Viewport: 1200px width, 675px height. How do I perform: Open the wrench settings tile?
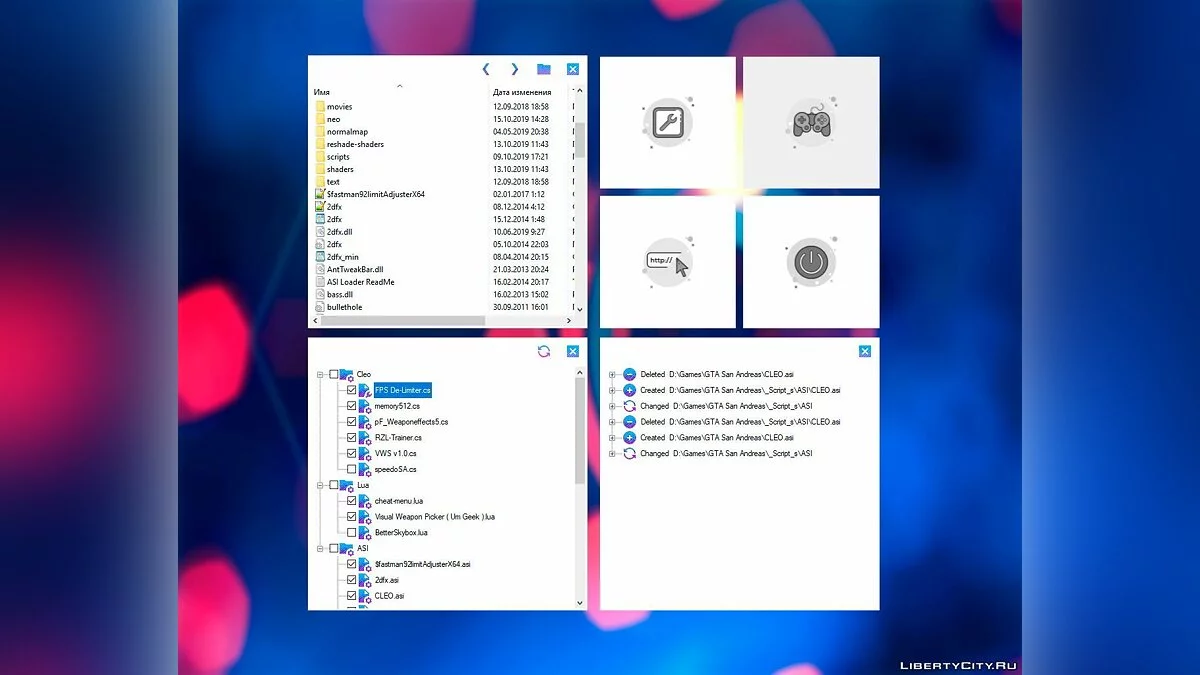pos(667,123)
